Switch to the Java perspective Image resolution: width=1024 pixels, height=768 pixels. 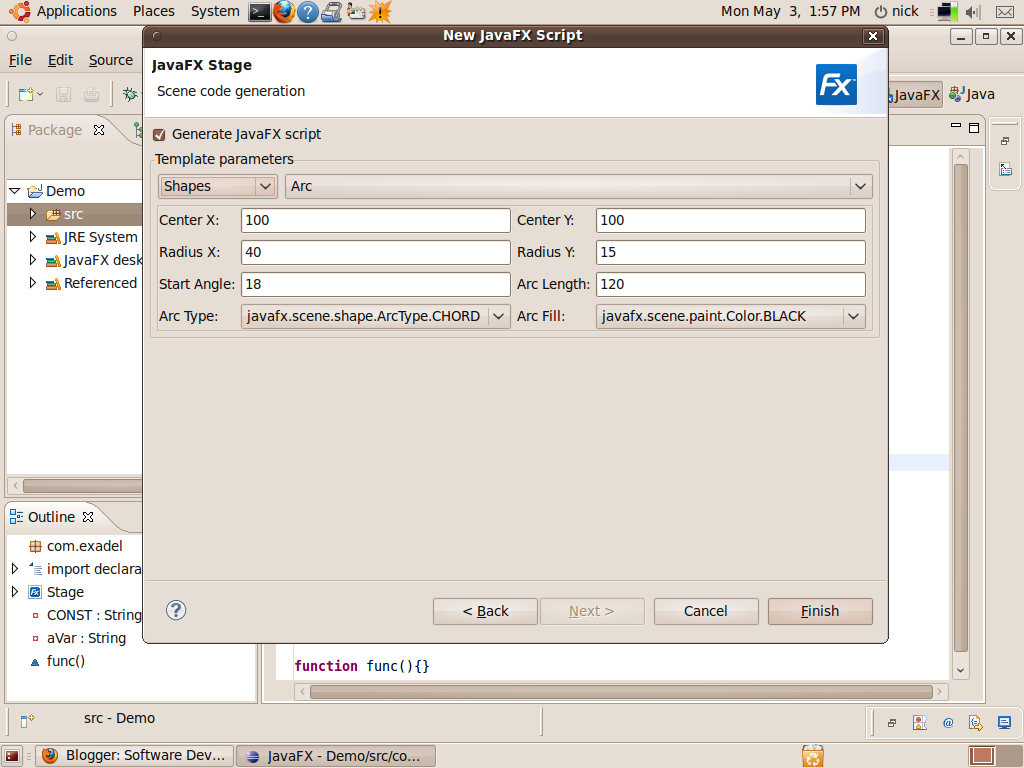click(x=972, y=94)
